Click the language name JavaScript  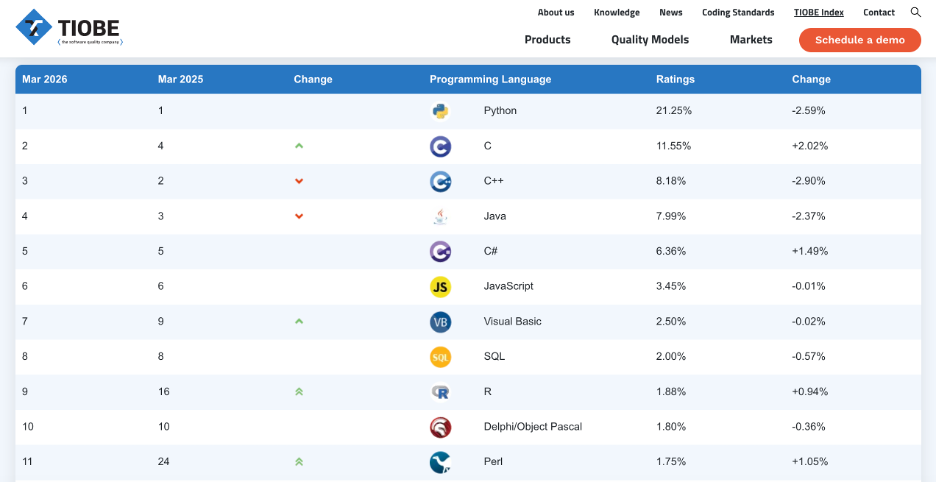pos(509,286)
